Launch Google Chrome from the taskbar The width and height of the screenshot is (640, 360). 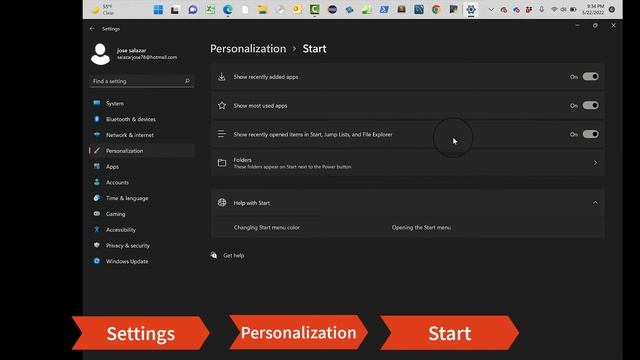click(x=436, y=9)
